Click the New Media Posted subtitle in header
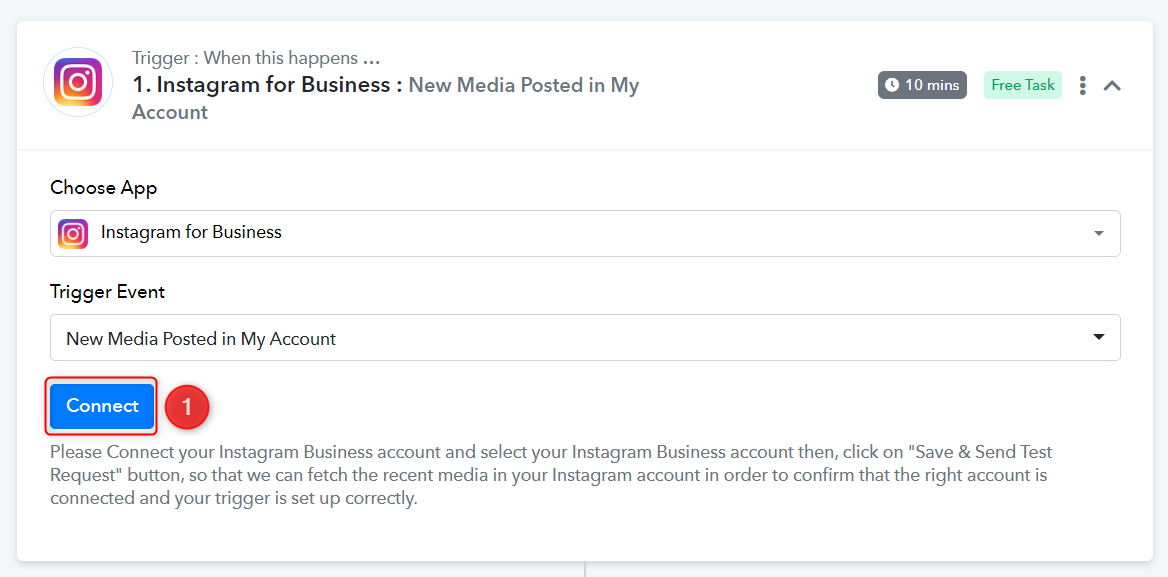 pyautogui.click(x=386, y=98)
